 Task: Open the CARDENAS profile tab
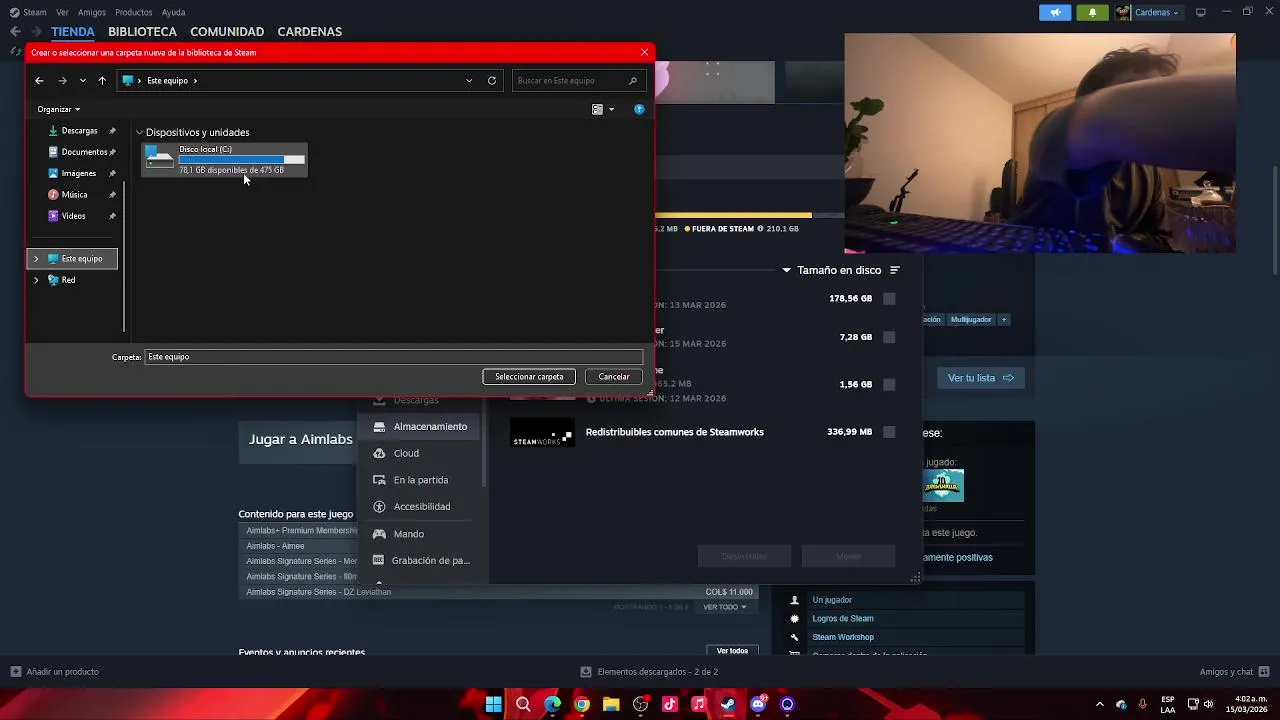pos(310,32)
